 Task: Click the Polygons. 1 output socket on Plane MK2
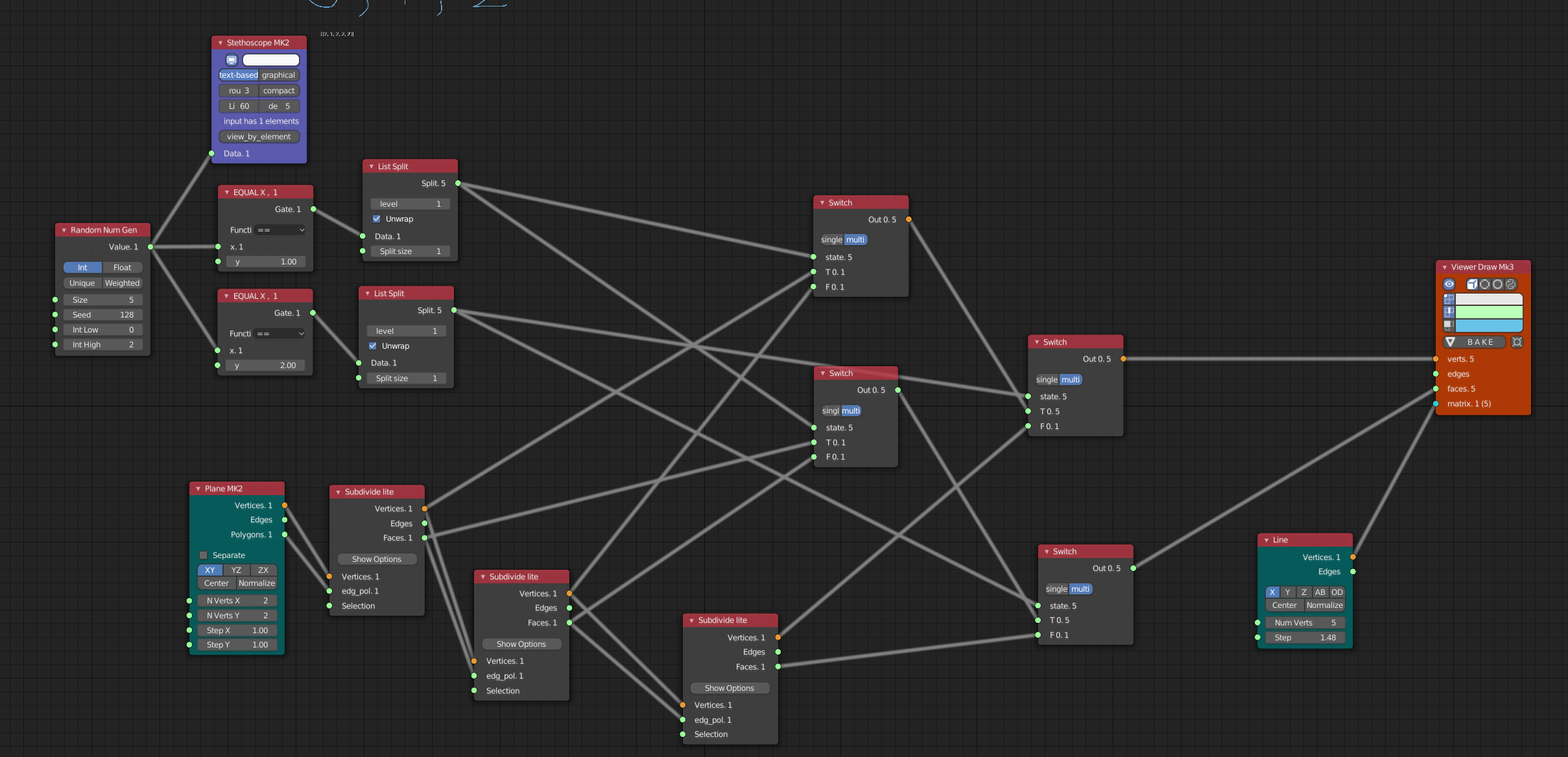point(285,535)
